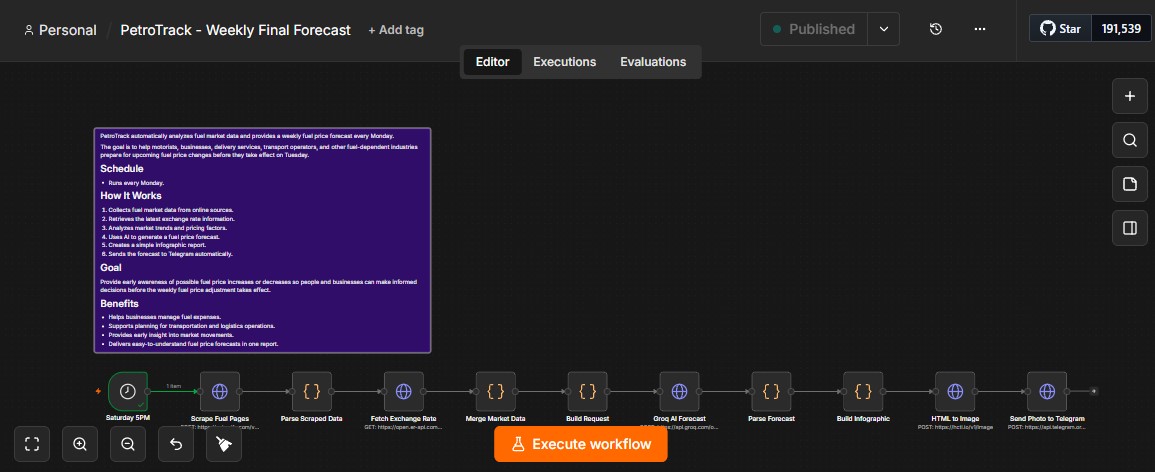Fit workflow to view
This screenshot has width=1155, height=472.
click(32, 444)
